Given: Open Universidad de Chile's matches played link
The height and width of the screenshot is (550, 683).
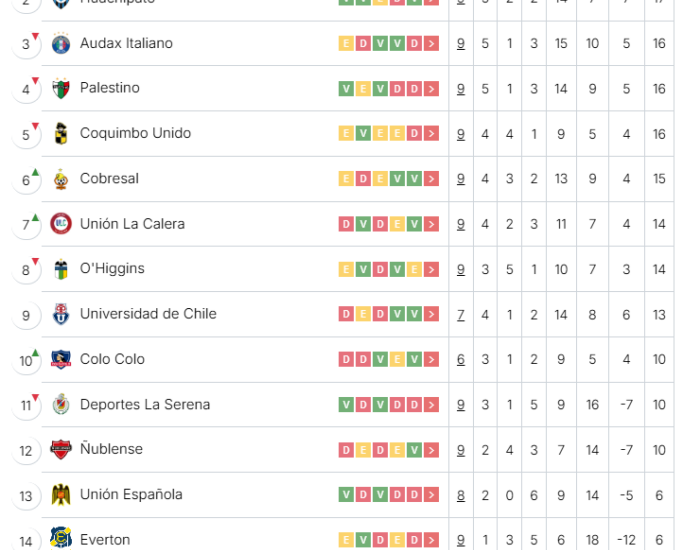Looking at the screenshot, I should click(461, 315).
